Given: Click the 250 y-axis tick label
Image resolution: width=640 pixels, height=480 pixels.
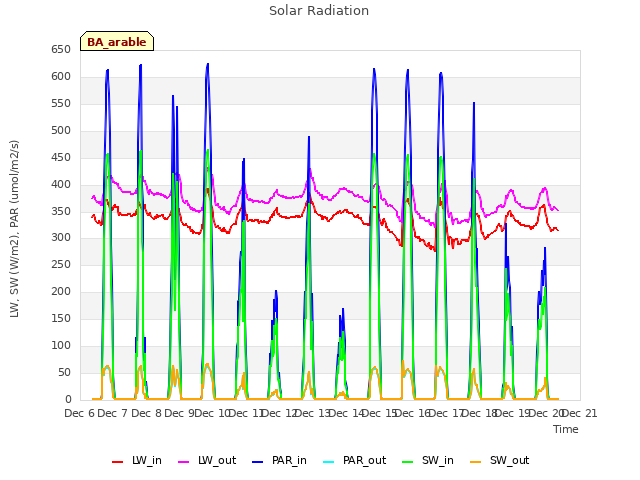Looking at the screenshot, I should pos(61,265).
